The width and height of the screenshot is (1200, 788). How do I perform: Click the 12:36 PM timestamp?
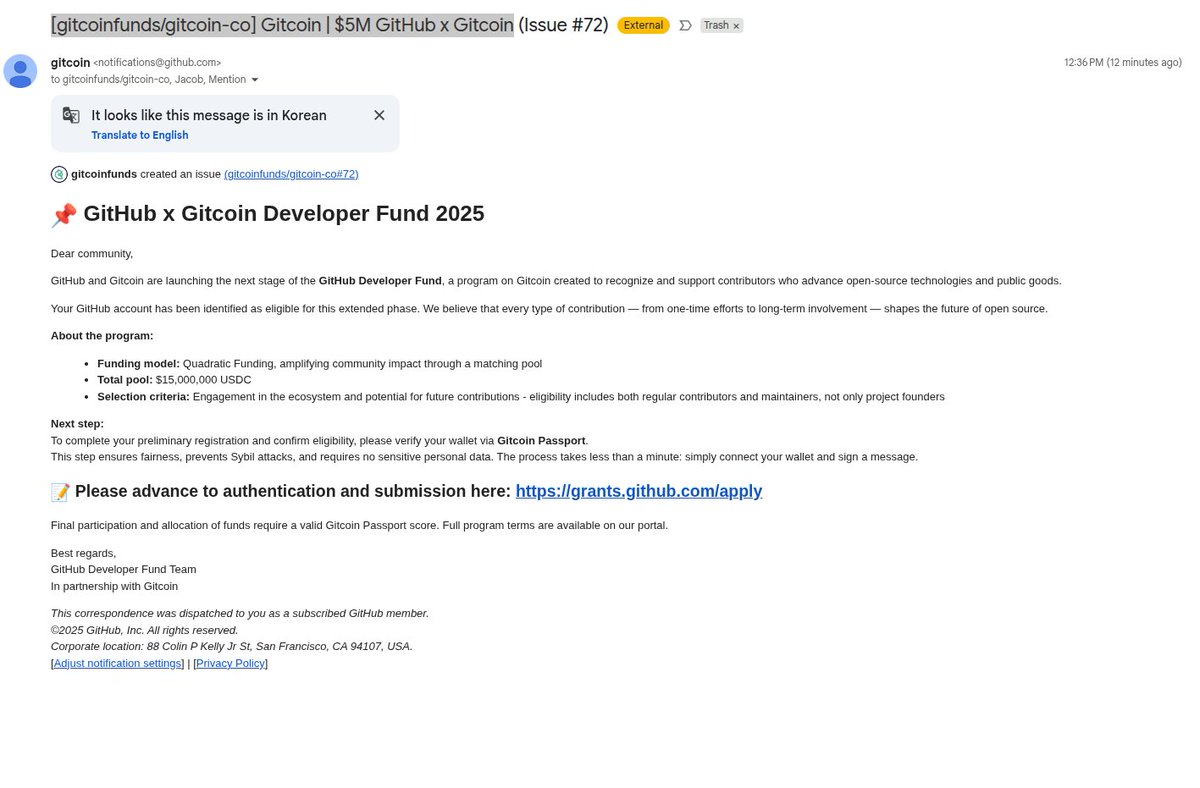pos(1123,62)
